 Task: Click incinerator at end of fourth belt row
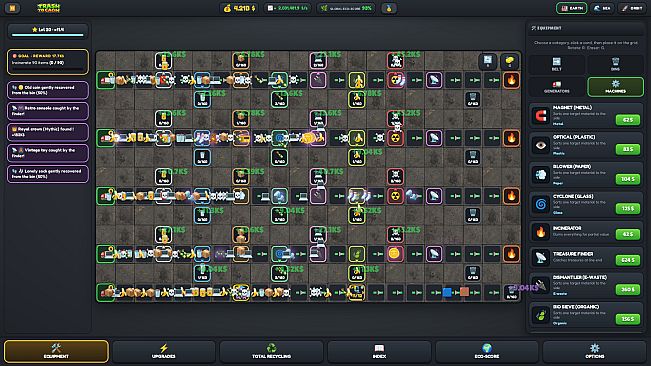pos(512,254)
